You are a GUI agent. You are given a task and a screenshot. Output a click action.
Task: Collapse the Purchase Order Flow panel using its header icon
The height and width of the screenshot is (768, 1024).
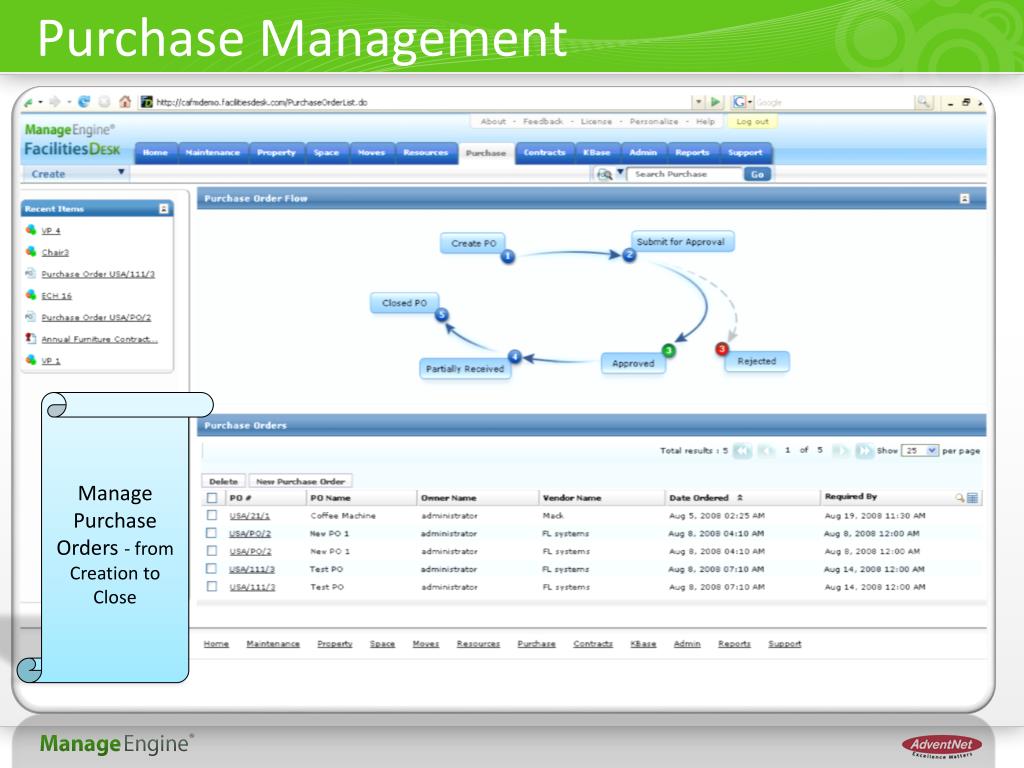[965, 199]
